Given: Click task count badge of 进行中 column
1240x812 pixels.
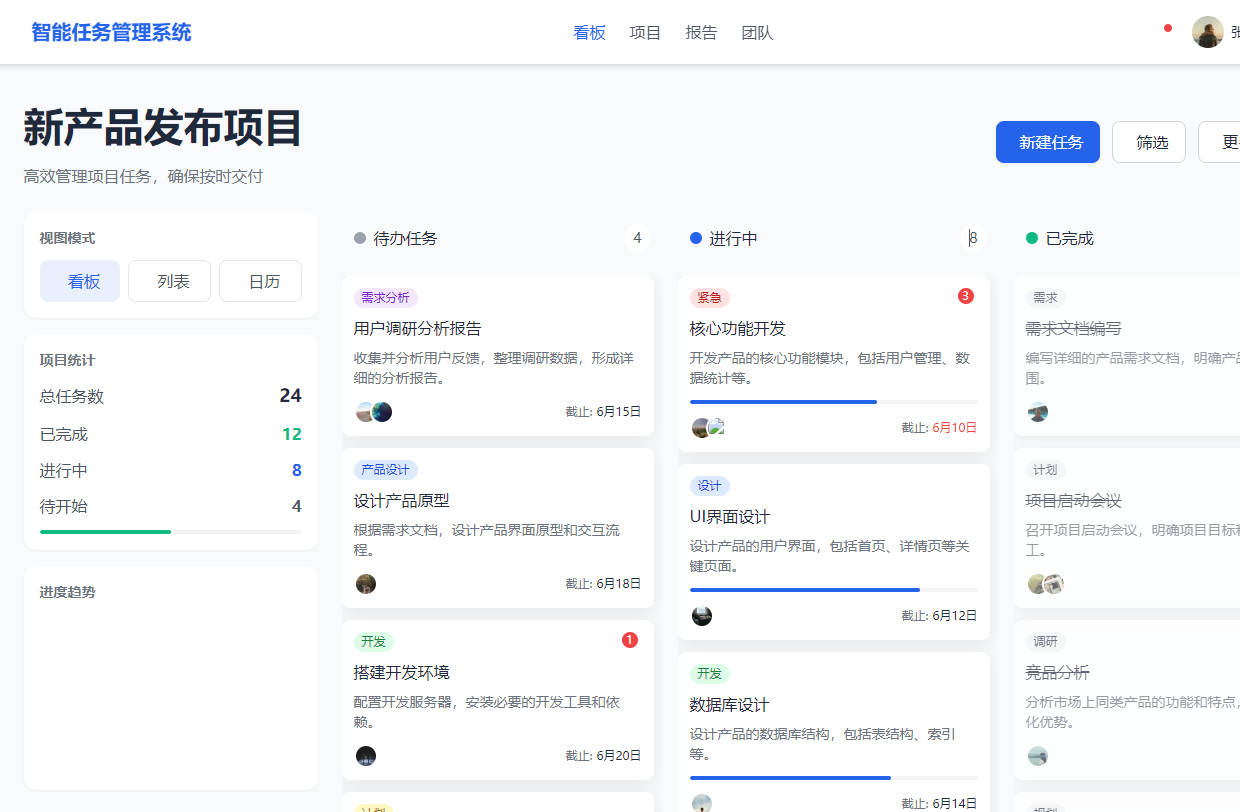Looking at the screenshot, I should pyautogui.click(x=972, y=238).
